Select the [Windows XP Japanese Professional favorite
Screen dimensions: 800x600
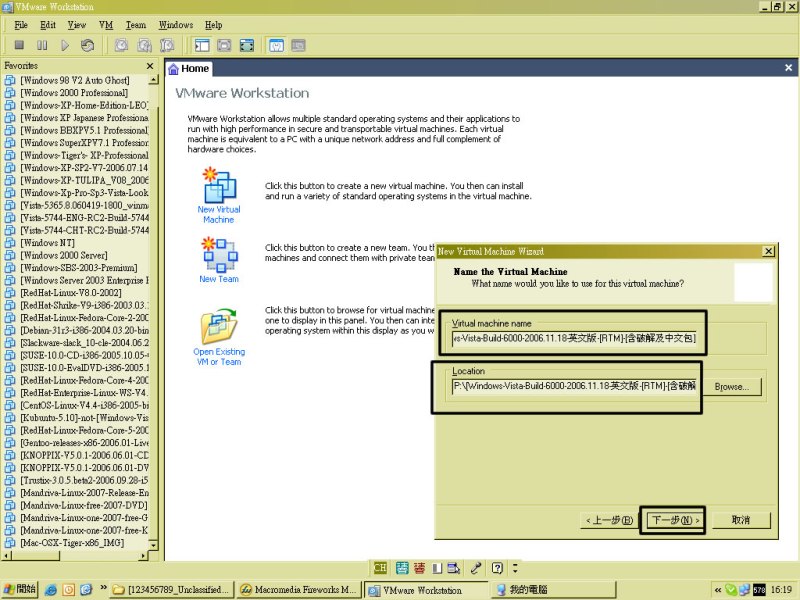coord(84,118)
